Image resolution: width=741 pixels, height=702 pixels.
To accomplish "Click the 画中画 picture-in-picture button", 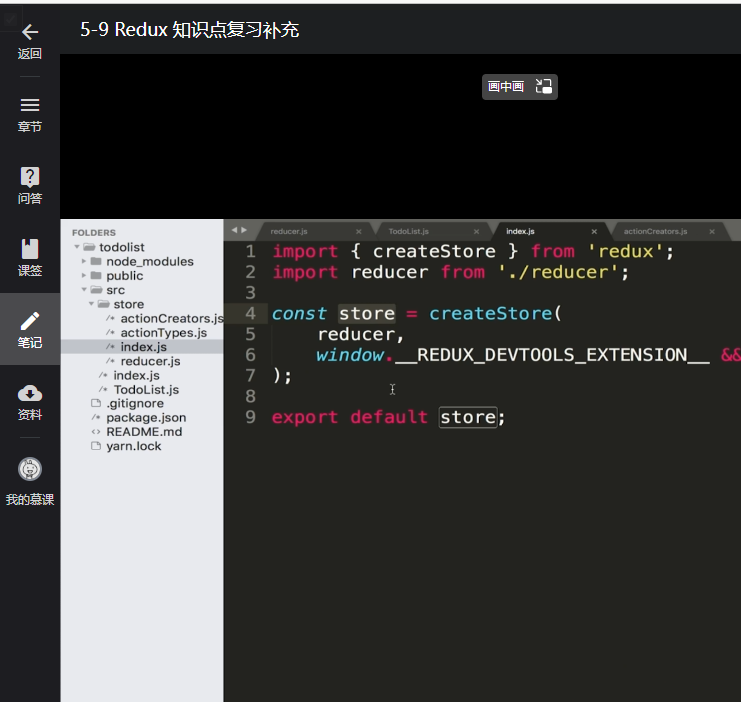I will [x=519, y=87].
